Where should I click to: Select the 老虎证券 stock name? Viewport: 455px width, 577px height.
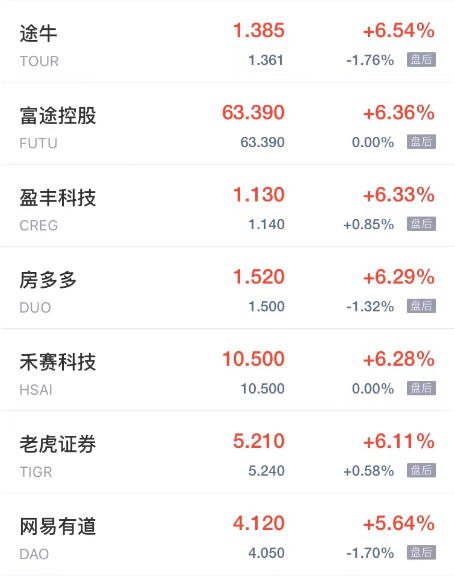point(58,444)
